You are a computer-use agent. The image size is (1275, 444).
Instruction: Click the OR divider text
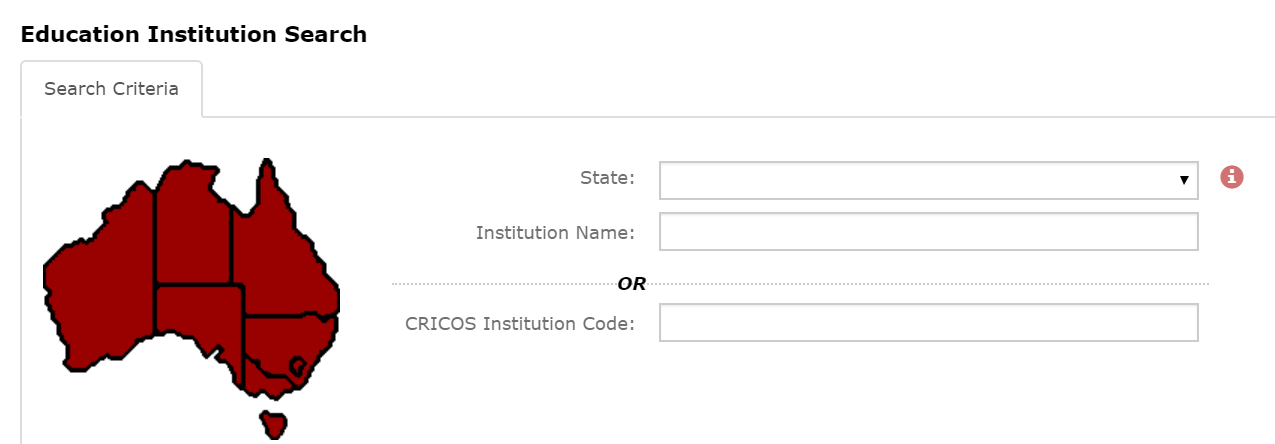632,284
